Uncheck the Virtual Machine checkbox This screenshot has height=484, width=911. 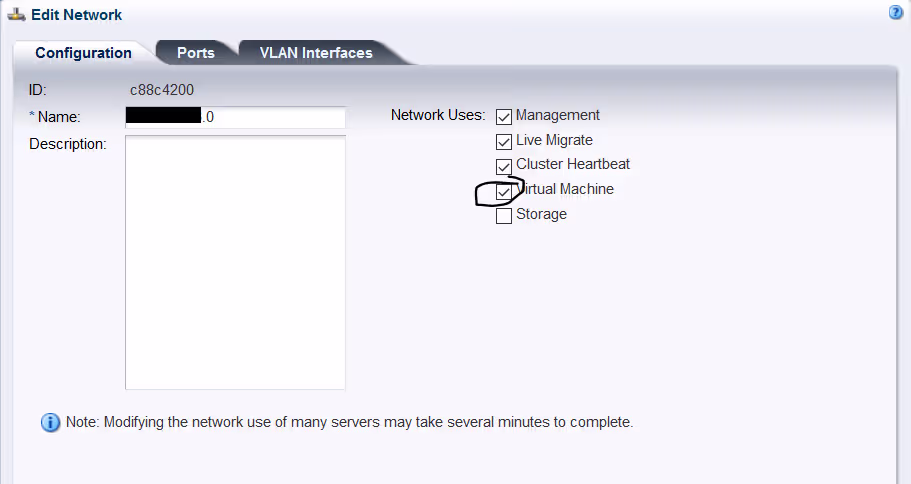504,190
